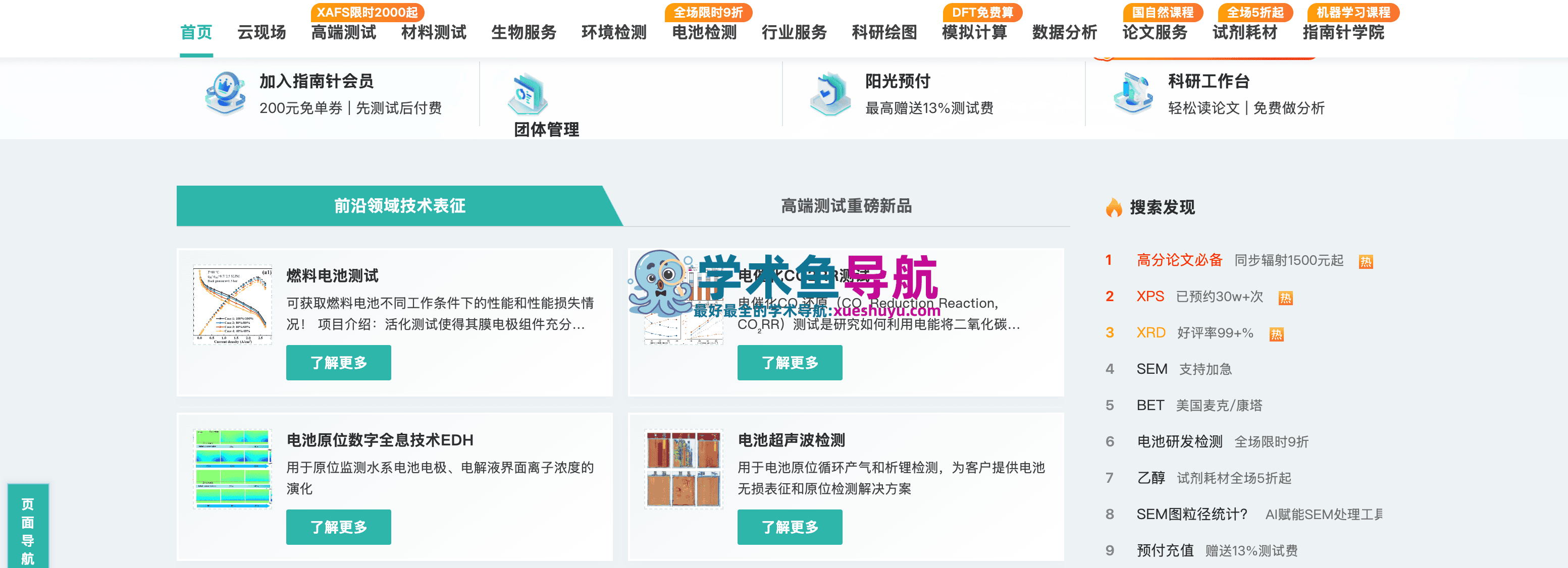This screenshot has height=568, width=1568.
Task: Open the 电池检测 menu
Action: (704, 32)
